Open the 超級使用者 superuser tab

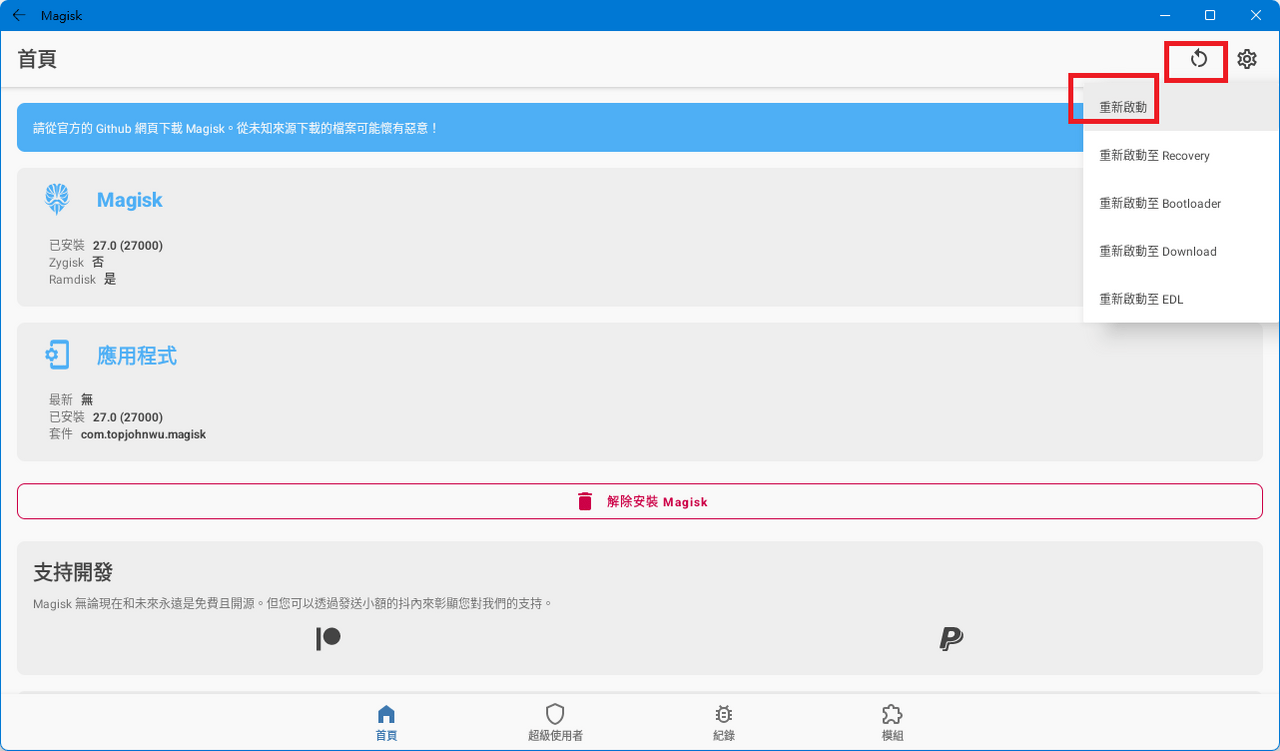[x=555, y=723]
